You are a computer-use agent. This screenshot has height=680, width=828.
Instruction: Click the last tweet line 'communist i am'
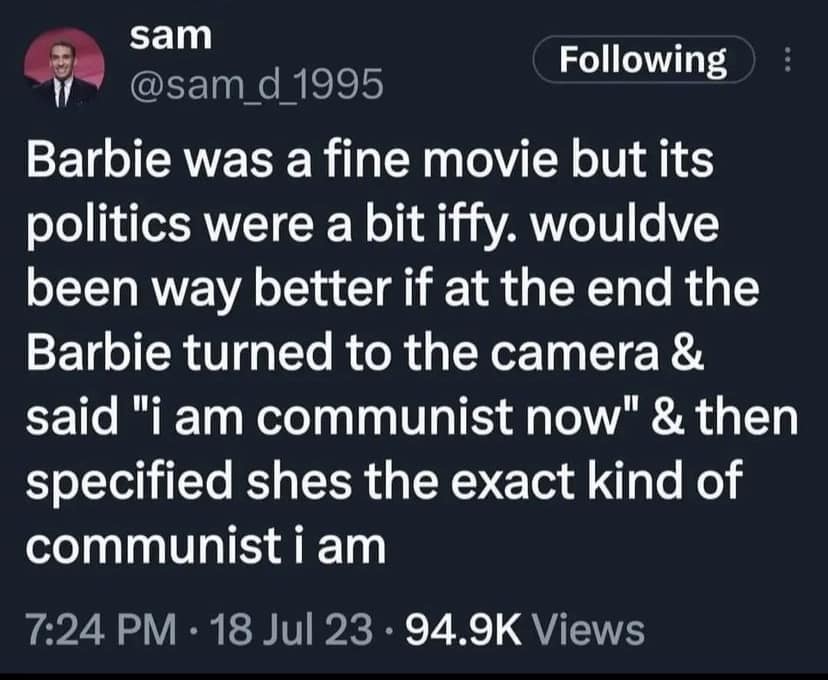click(206, 546)
